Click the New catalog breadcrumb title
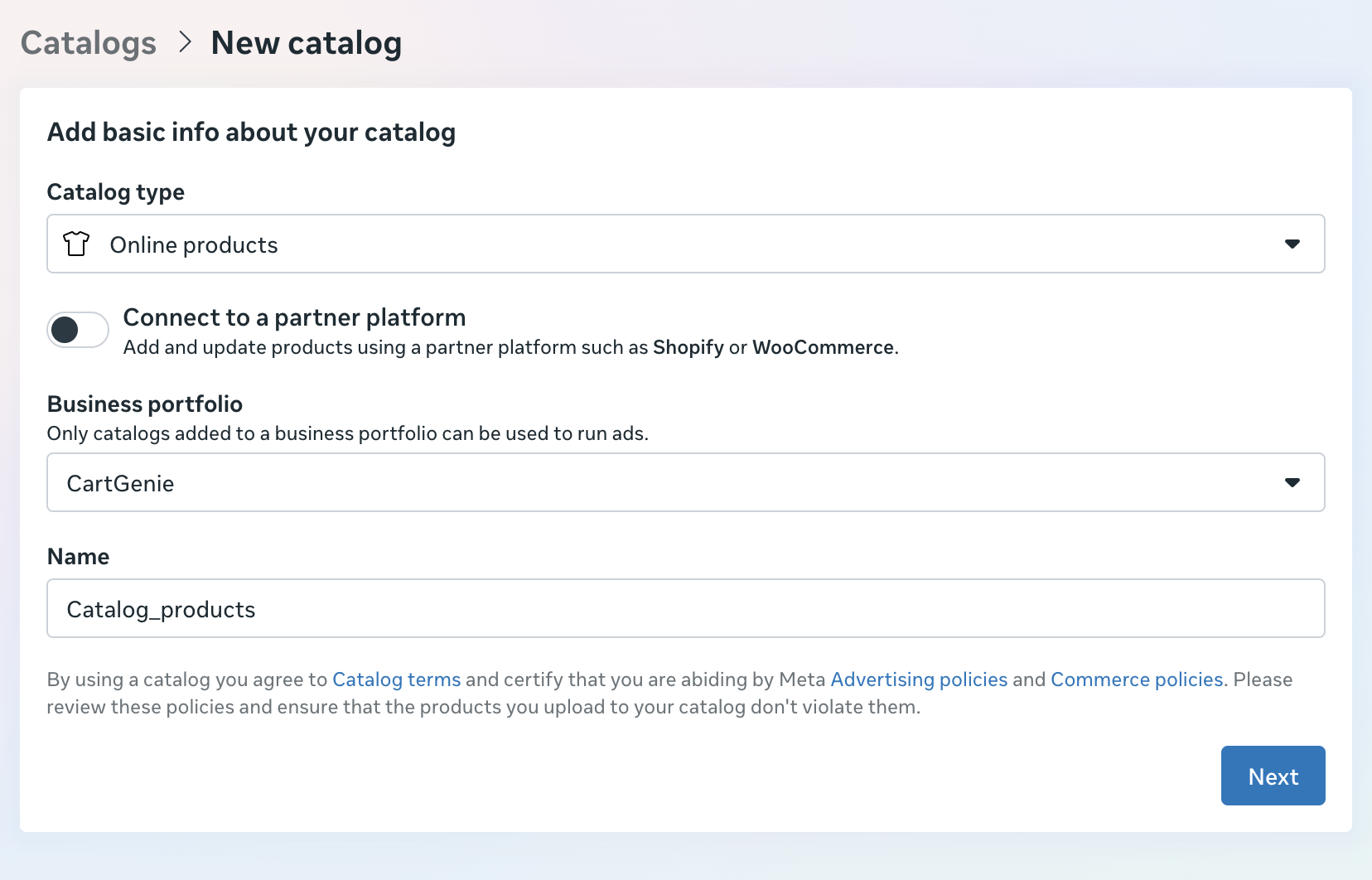 pyautogui.click(x=307, y=43)
